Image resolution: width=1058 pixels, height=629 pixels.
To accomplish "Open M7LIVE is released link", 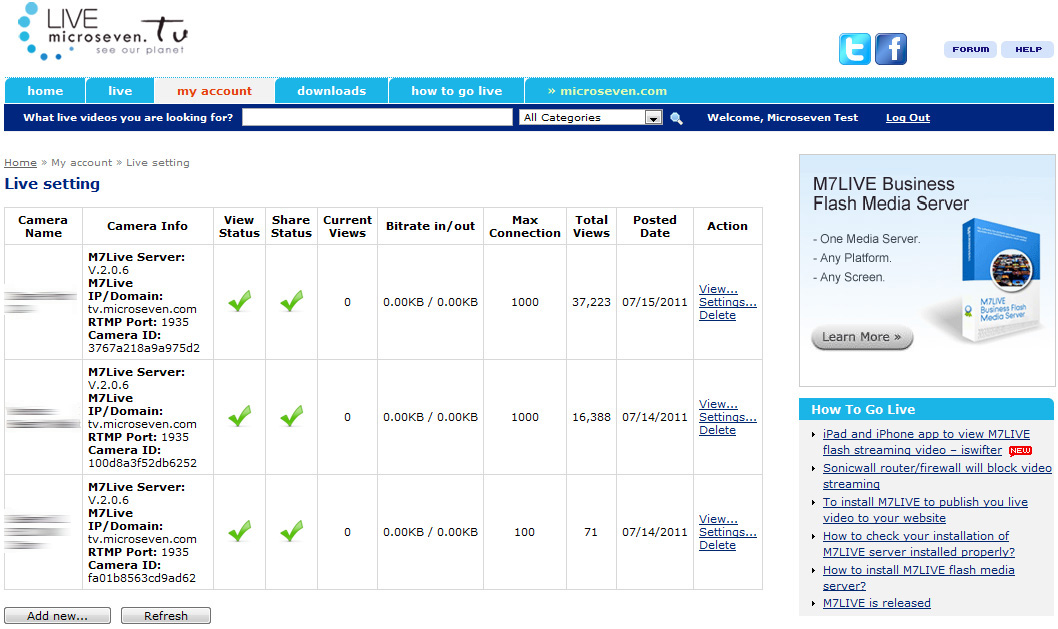I will pos(876,603).
